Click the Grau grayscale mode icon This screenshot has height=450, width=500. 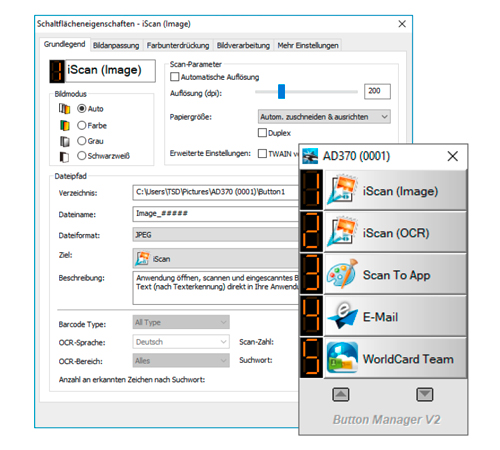click(65, 141)
